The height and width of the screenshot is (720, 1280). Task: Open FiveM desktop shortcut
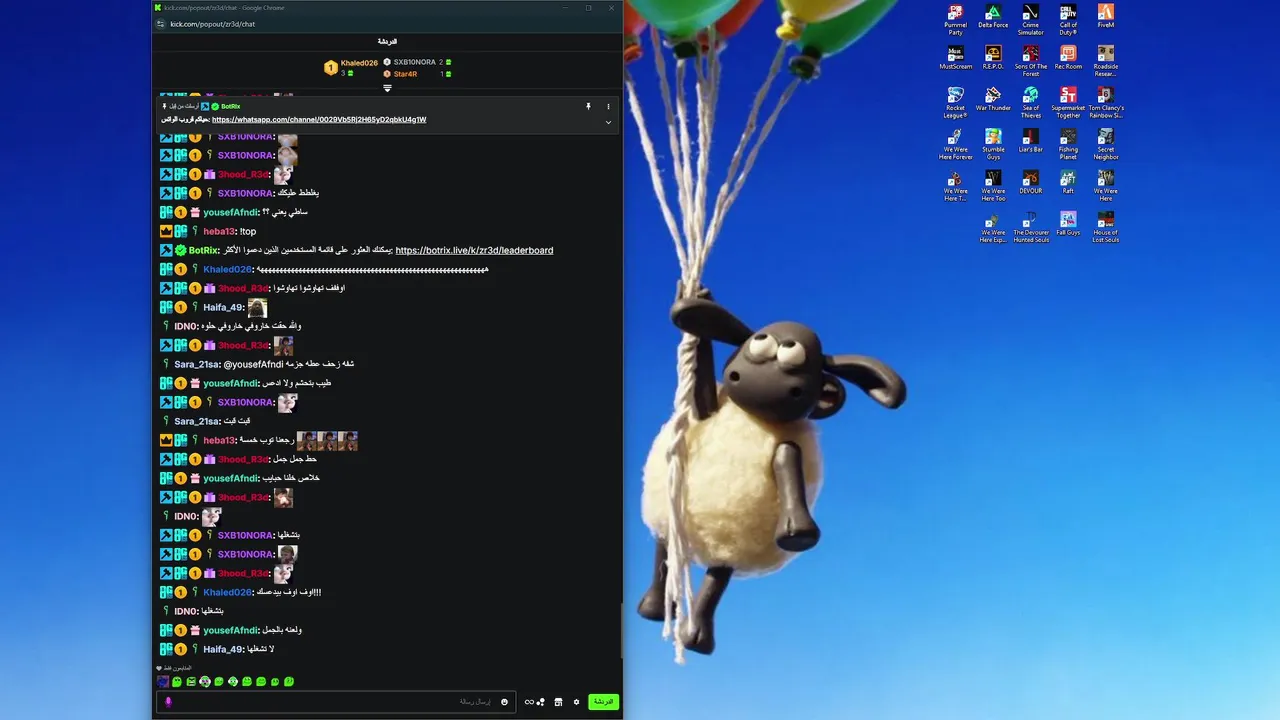pos(1105,18)
